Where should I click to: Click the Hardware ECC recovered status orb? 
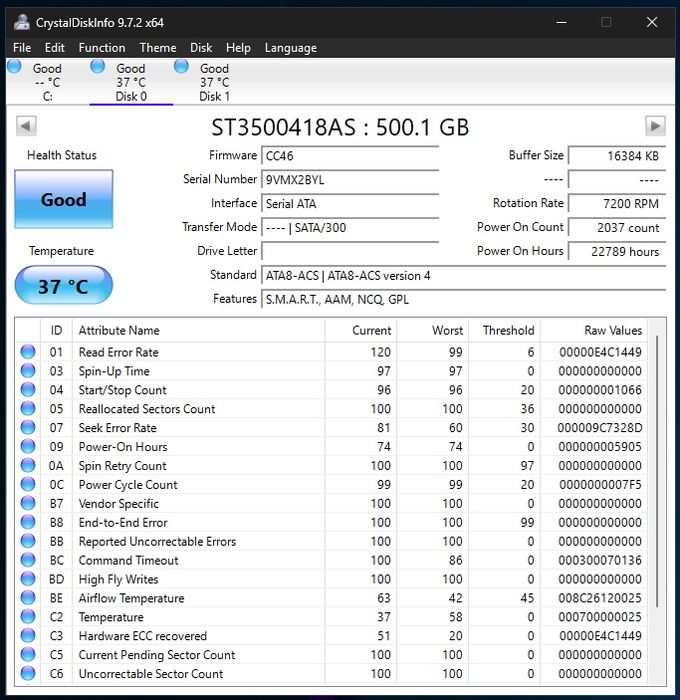28,635
